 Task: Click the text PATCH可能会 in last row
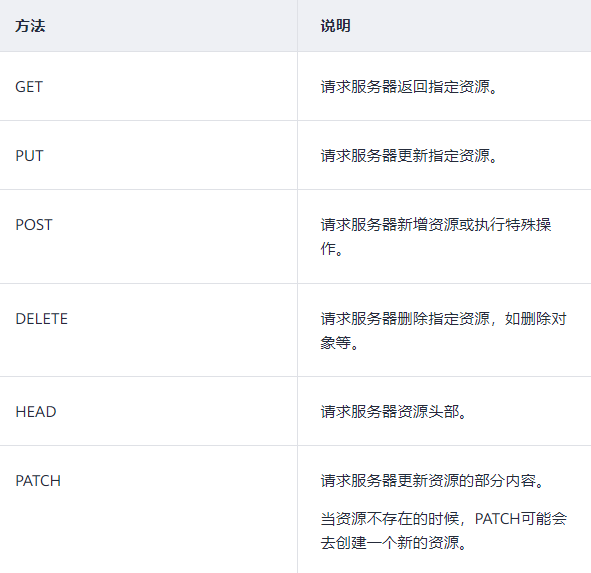coord(521,519)
